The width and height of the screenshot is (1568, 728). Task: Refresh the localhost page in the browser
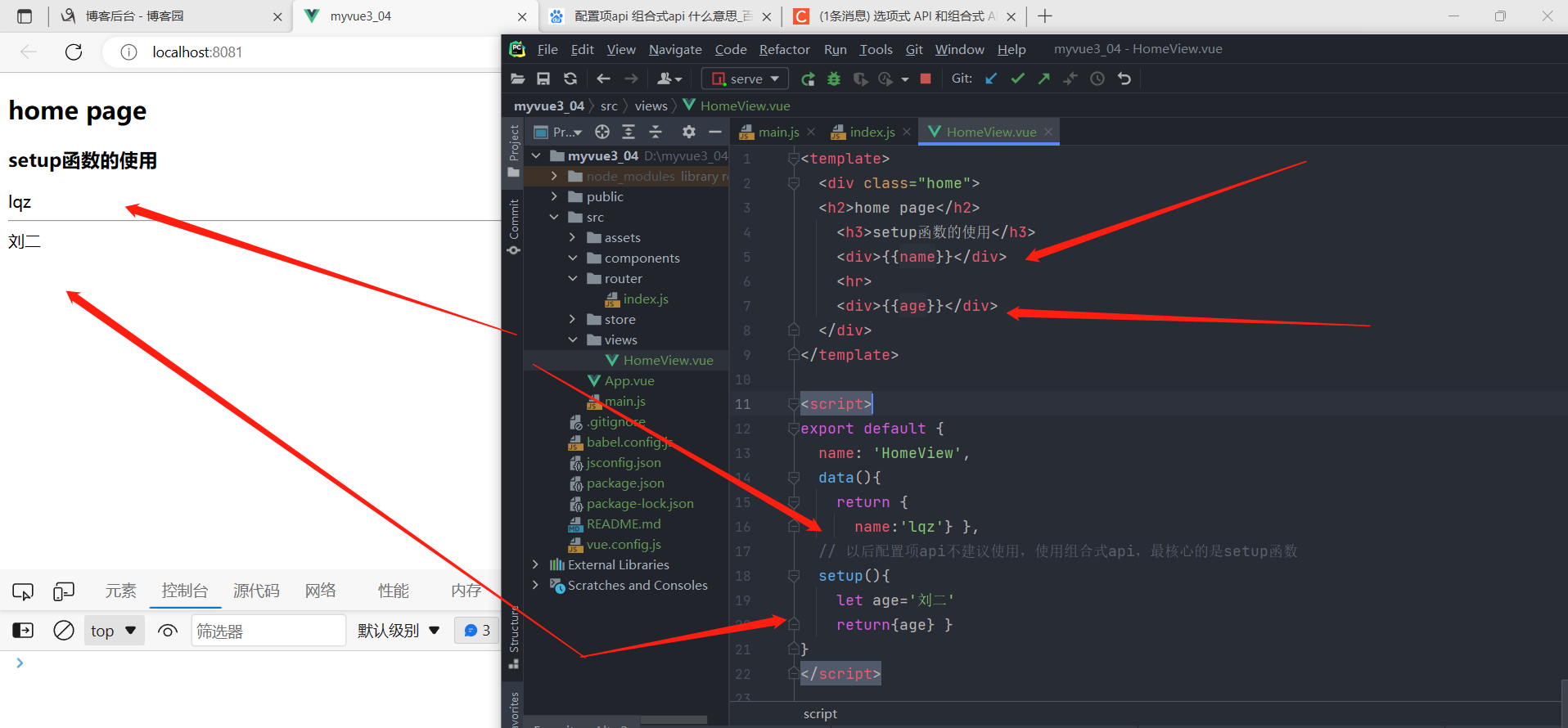[x=74, y=52]
